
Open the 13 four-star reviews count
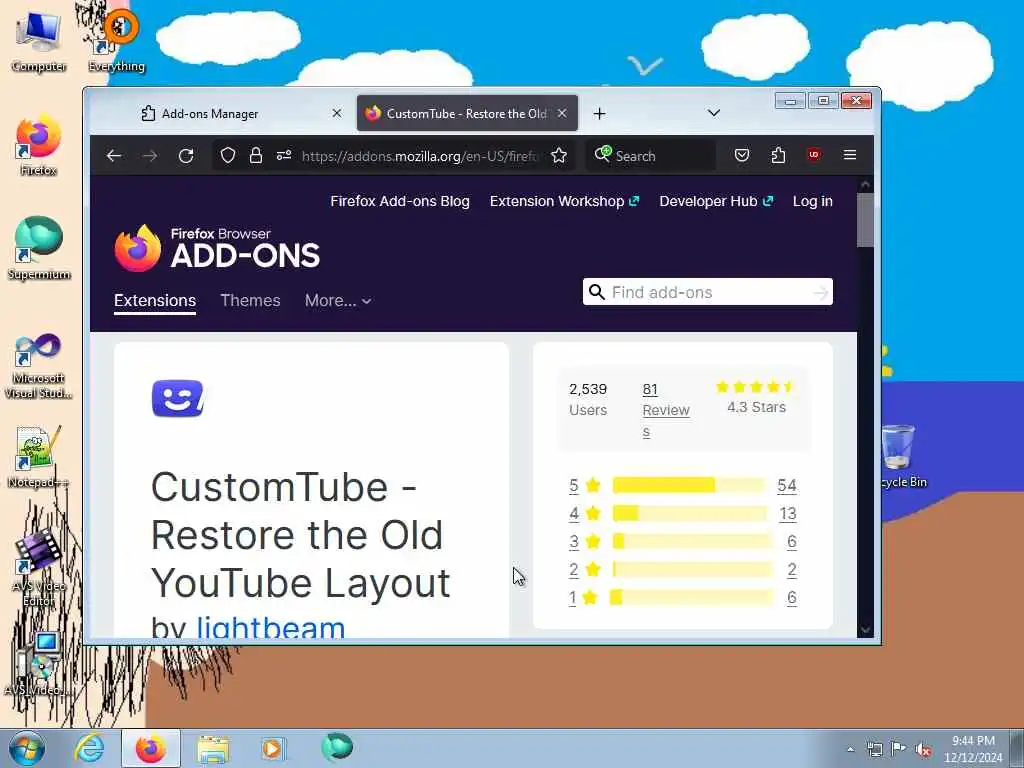[x=788, y=513]
